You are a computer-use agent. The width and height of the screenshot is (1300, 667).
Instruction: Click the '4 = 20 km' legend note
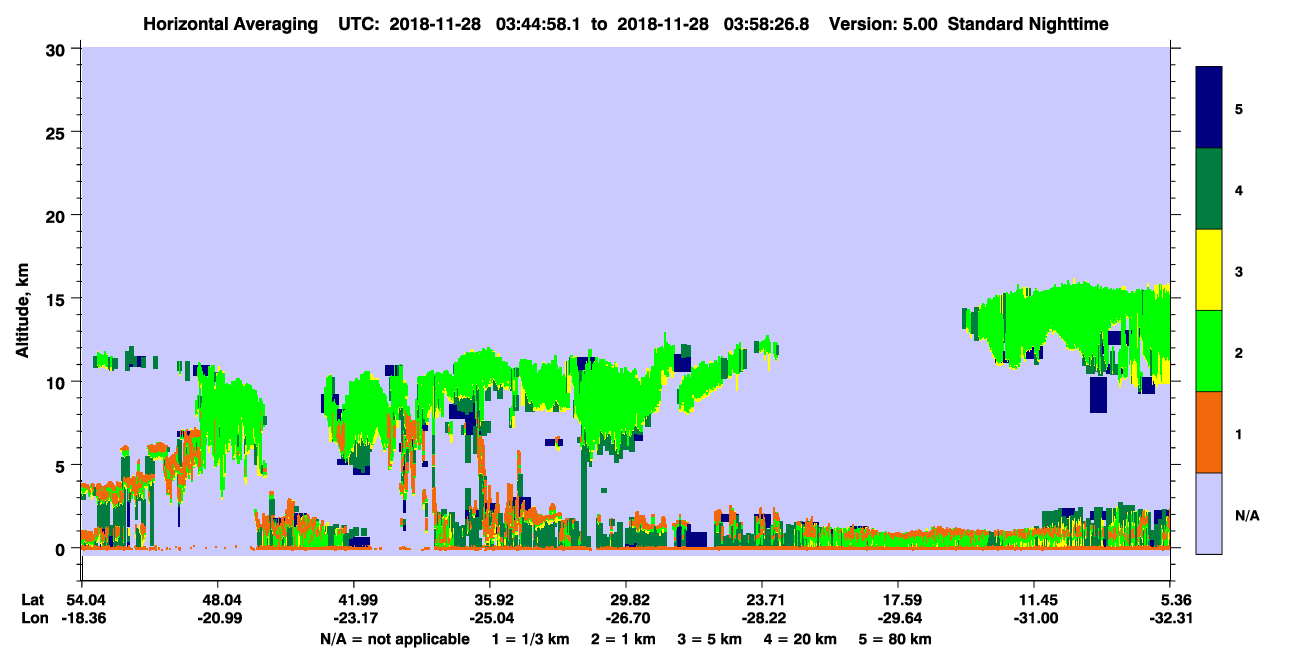click(801, 639)
